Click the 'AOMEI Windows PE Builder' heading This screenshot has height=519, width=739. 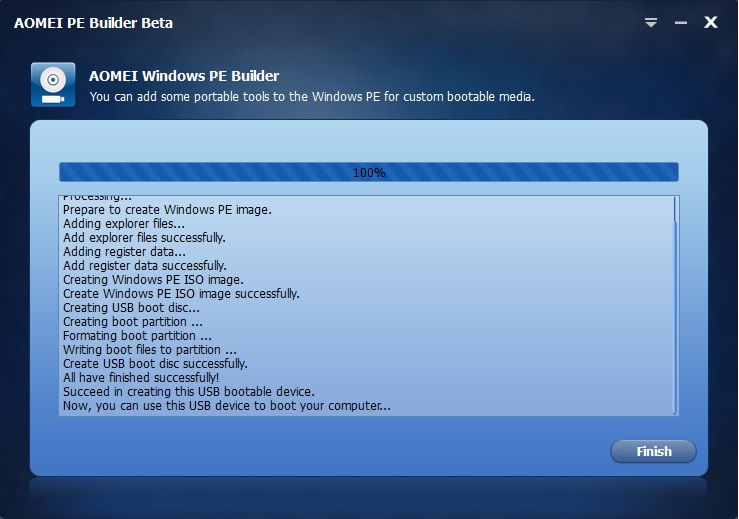pyautogui.click(x=184, y=76)
